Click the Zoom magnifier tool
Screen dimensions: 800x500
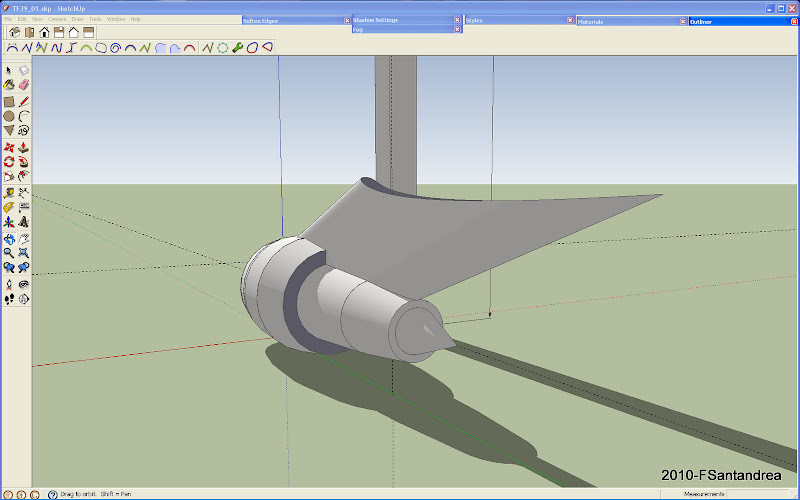(9, 253)
